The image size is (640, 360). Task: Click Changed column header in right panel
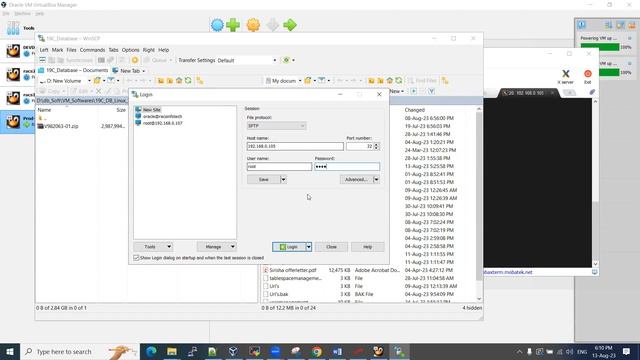point(415,110)
